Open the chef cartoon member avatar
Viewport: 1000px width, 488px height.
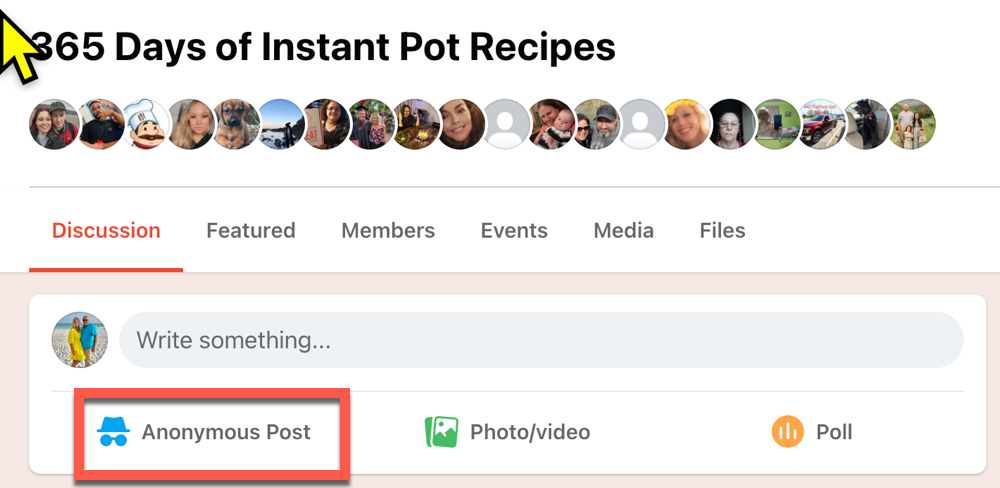146,124
